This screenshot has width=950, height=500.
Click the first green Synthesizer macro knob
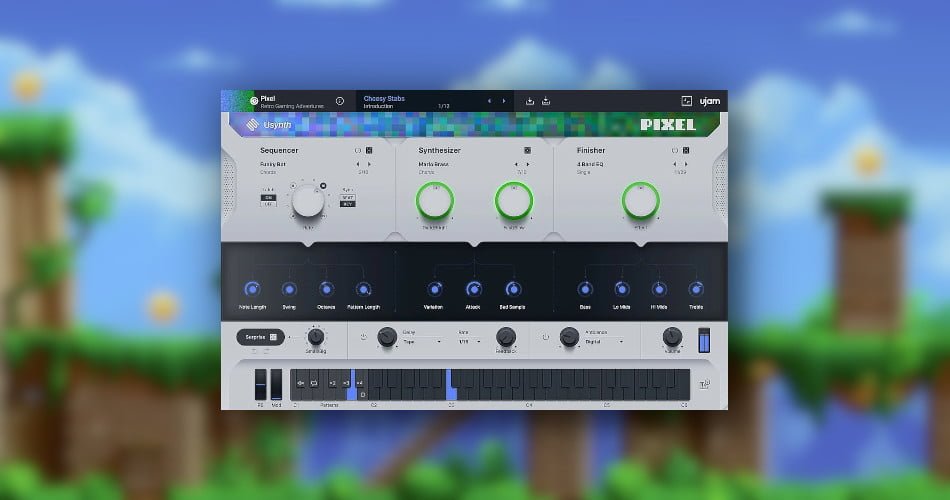click(434, 201)
